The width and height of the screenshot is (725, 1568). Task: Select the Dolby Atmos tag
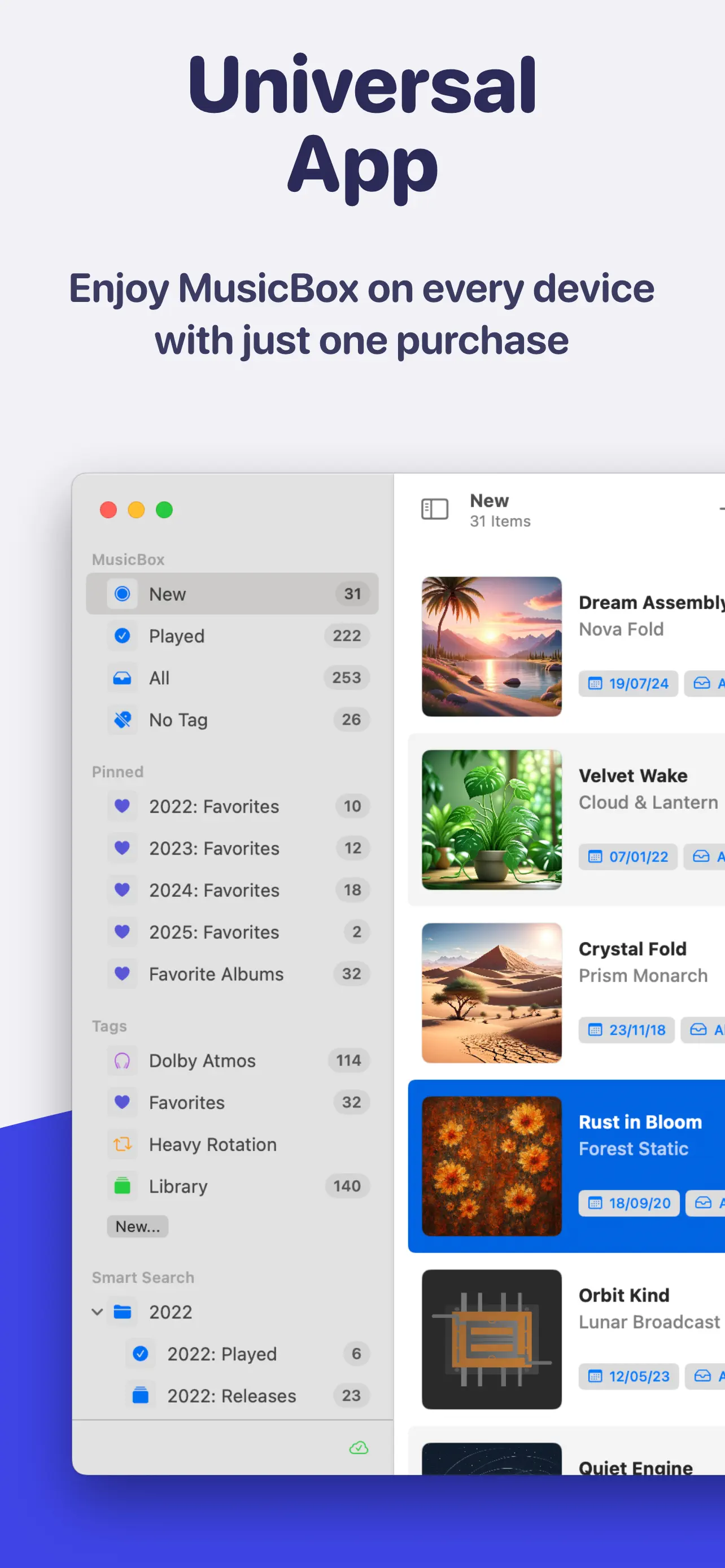click(x=232, y=1061)
